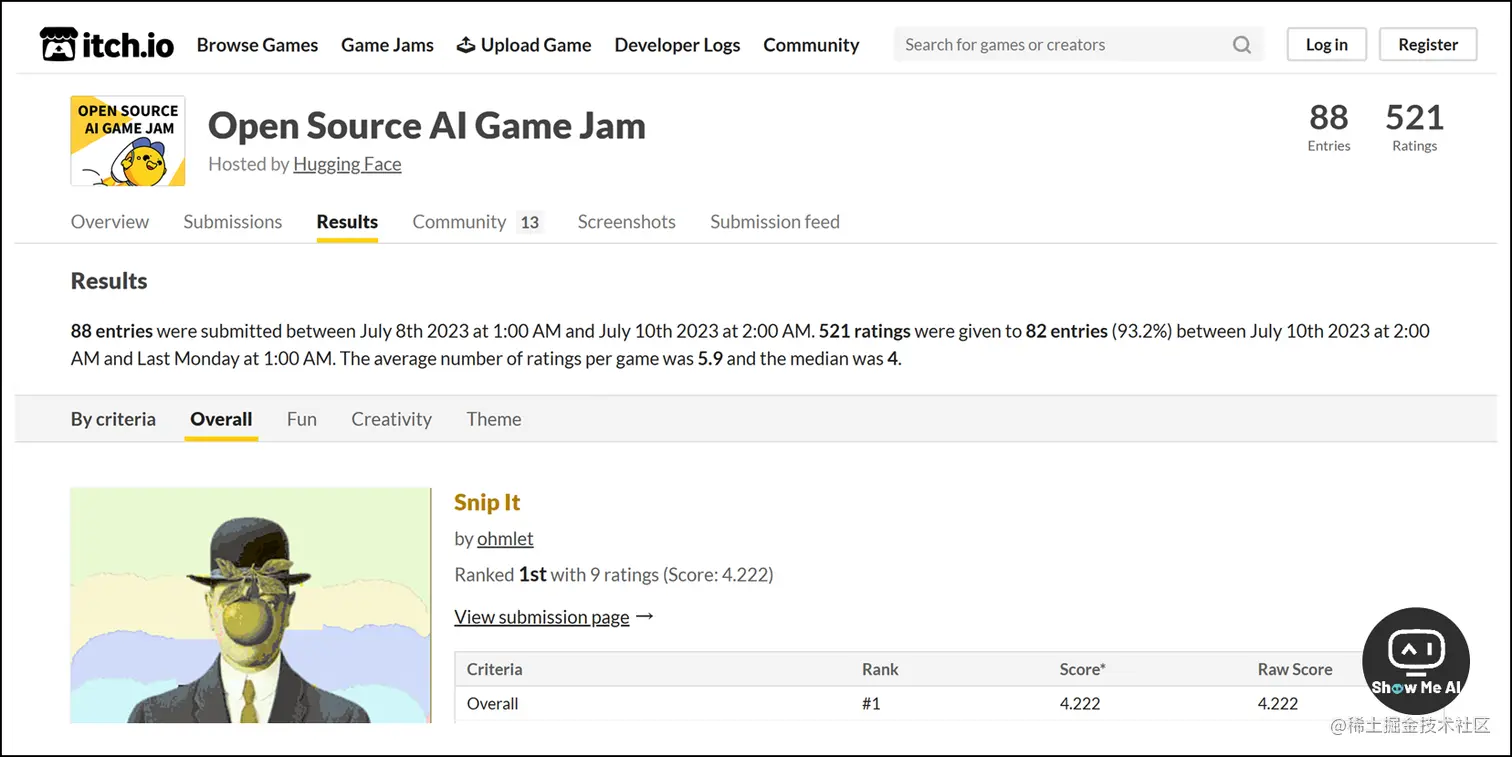
Task: Click the Criteria column header
Action: (494, 670)
